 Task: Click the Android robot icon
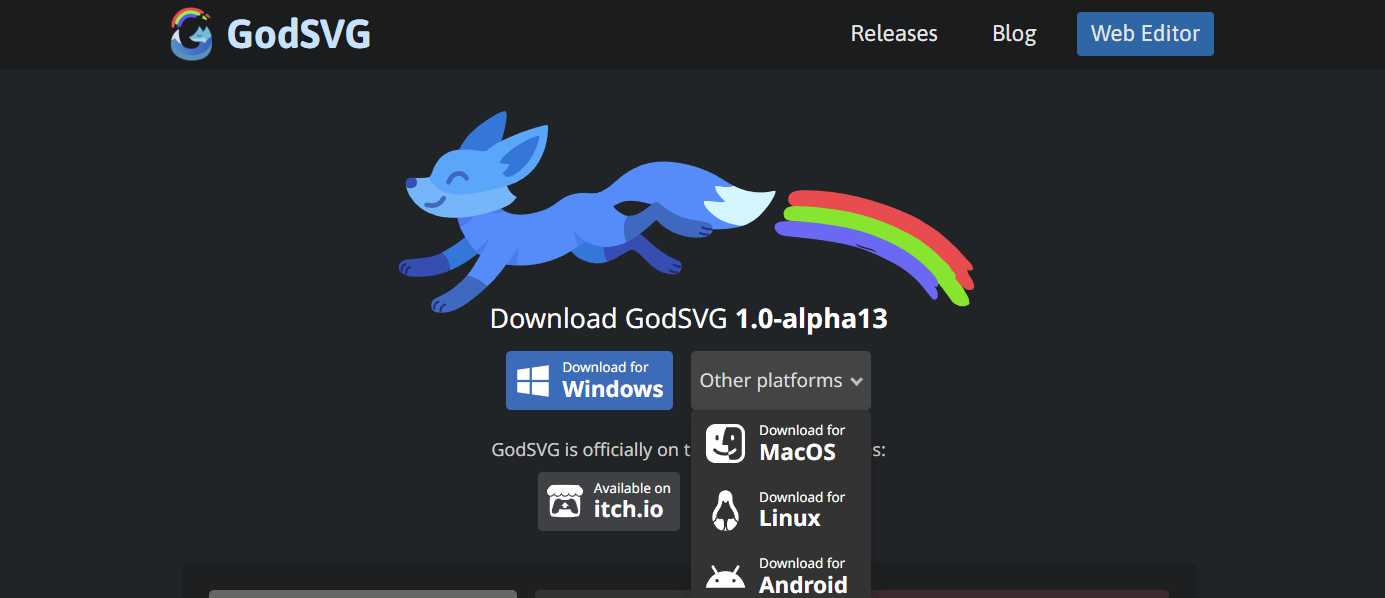pyautogui.click(x=725, y=577)
